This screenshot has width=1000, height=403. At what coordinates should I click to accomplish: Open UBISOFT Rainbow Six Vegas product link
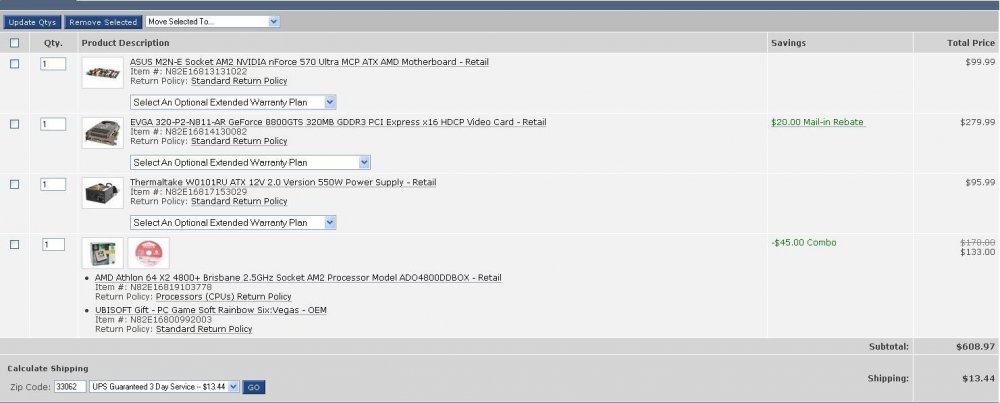[210, 311]
